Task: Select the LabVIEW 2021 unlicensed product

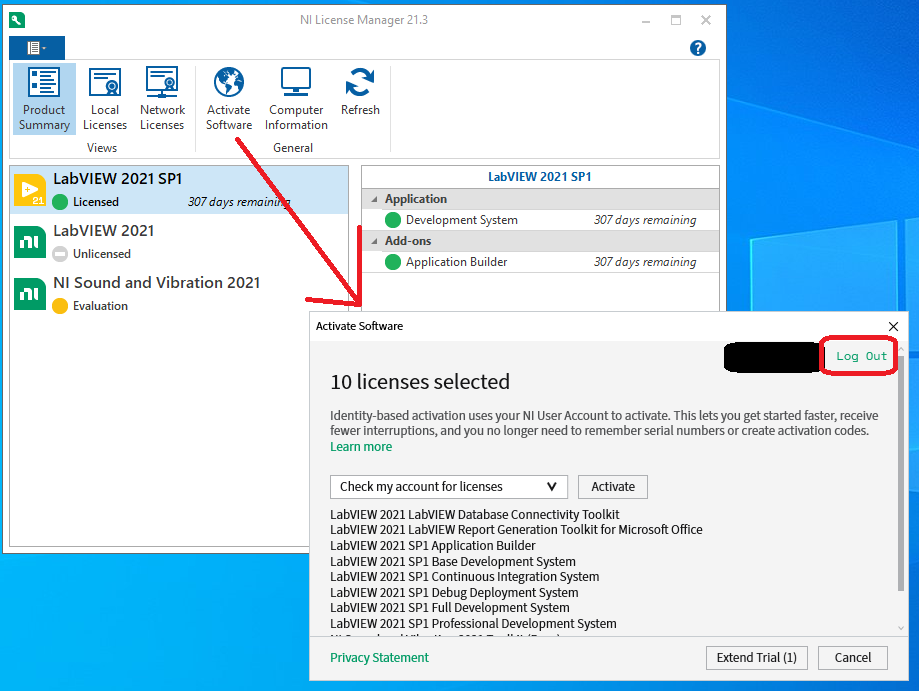Action: (179, 241)
